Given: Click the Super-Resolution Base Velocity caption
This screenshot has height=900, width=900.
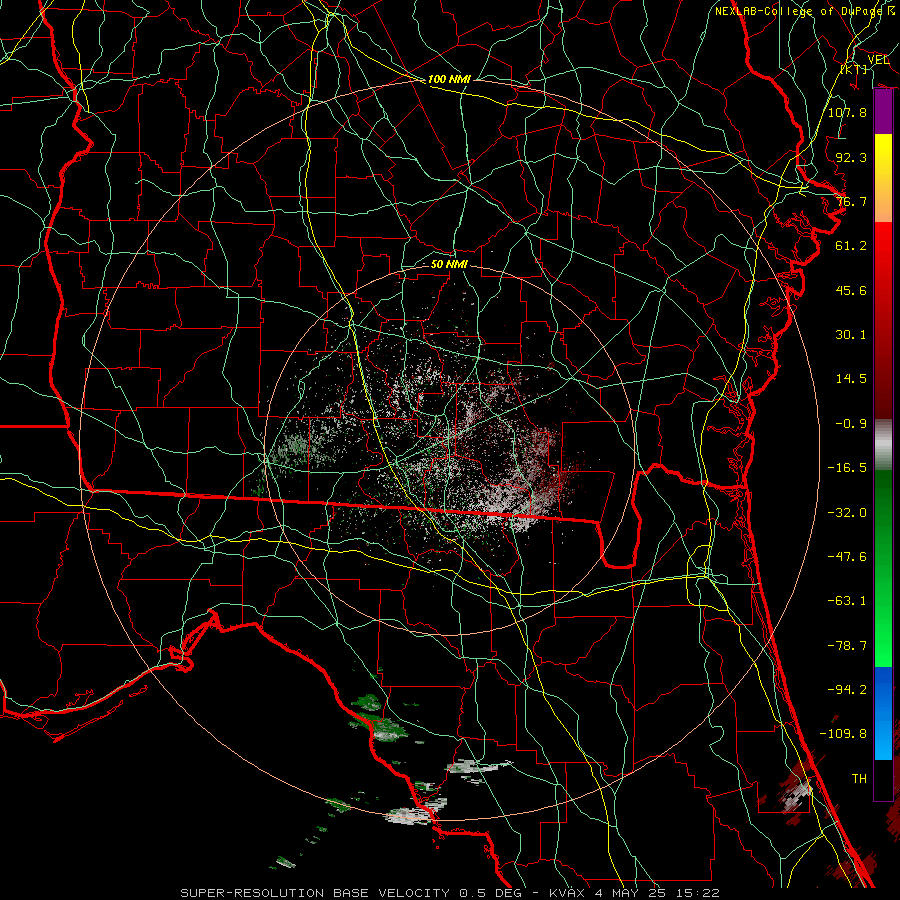Looking at the screenshot, I should (x=449, y=893).
